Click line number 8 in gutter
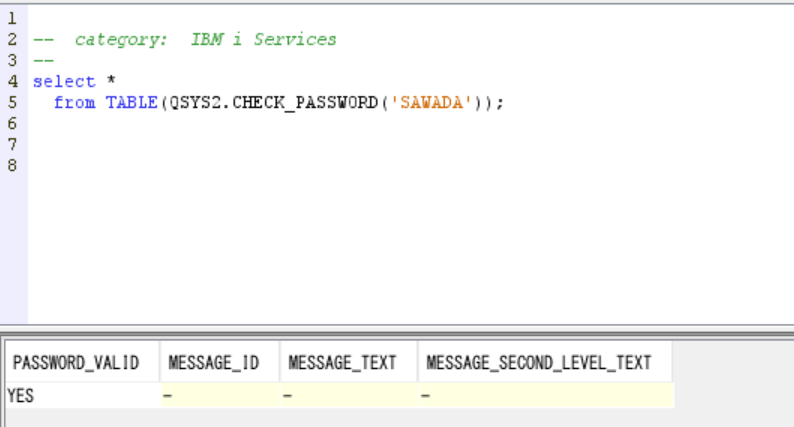Screen dimensions: 794x427 coord(12,166)
